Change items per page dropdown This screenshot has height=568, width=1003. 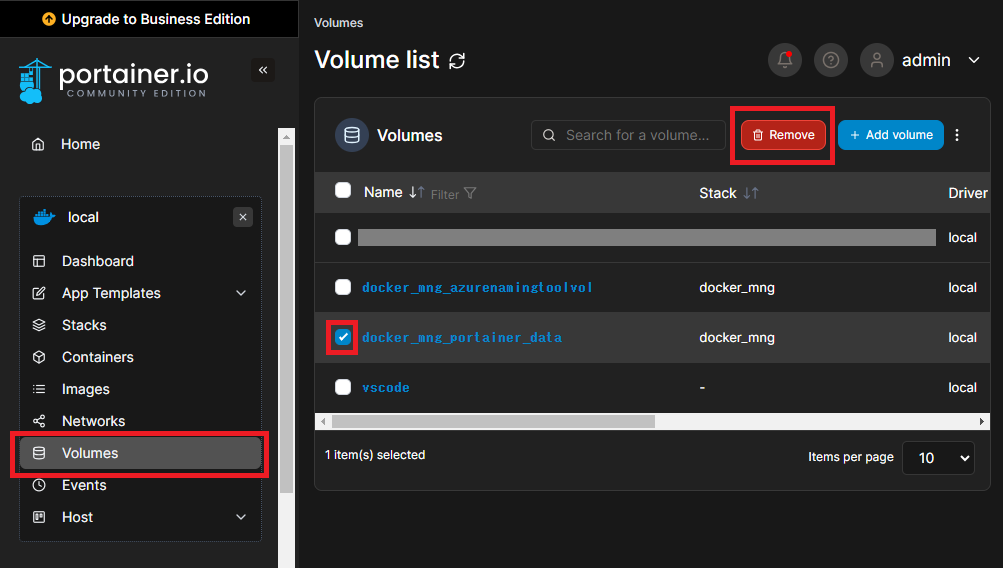click(x=938, y=458)
